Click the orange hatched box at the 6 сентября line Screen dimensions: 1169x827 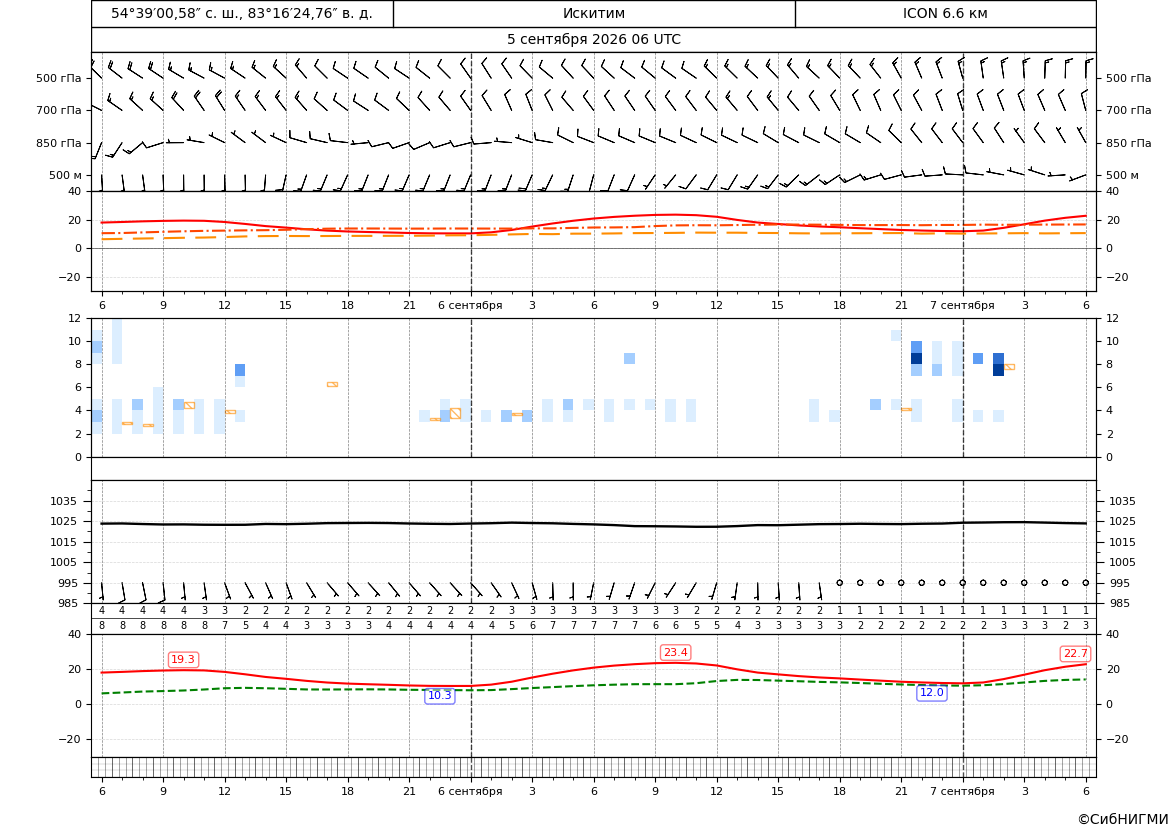(x=456, y=413)
